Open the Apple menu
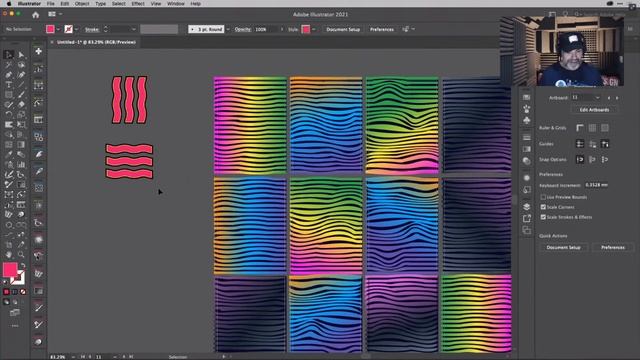 coord(9,4)
